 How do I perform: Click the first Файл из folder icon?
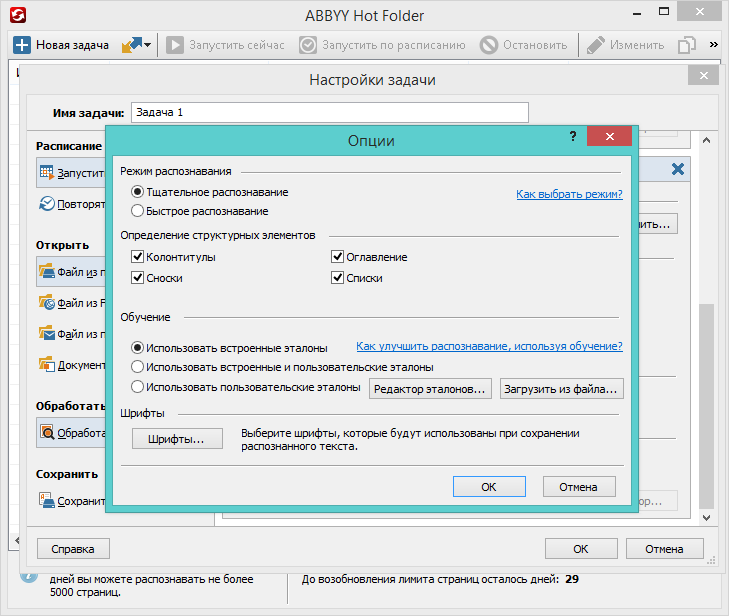coord(46,272)
